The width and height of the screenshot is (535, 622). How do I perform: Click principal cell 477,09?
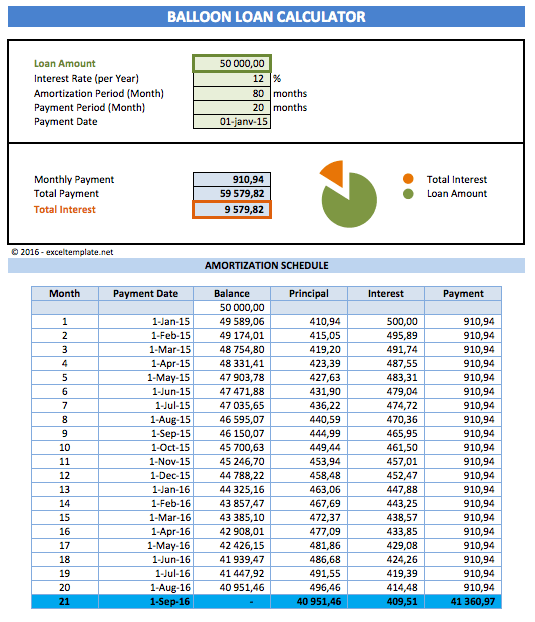309,531
